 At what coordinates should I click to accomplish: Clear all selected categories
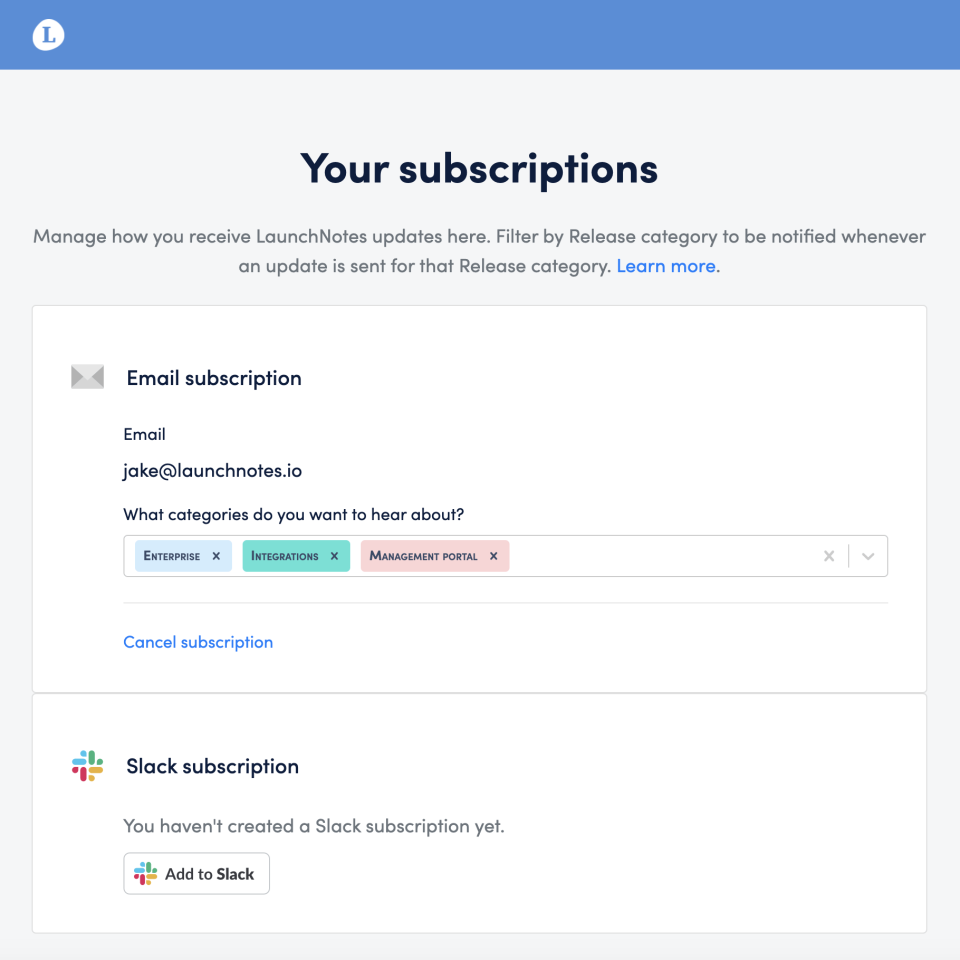[828, 556]
